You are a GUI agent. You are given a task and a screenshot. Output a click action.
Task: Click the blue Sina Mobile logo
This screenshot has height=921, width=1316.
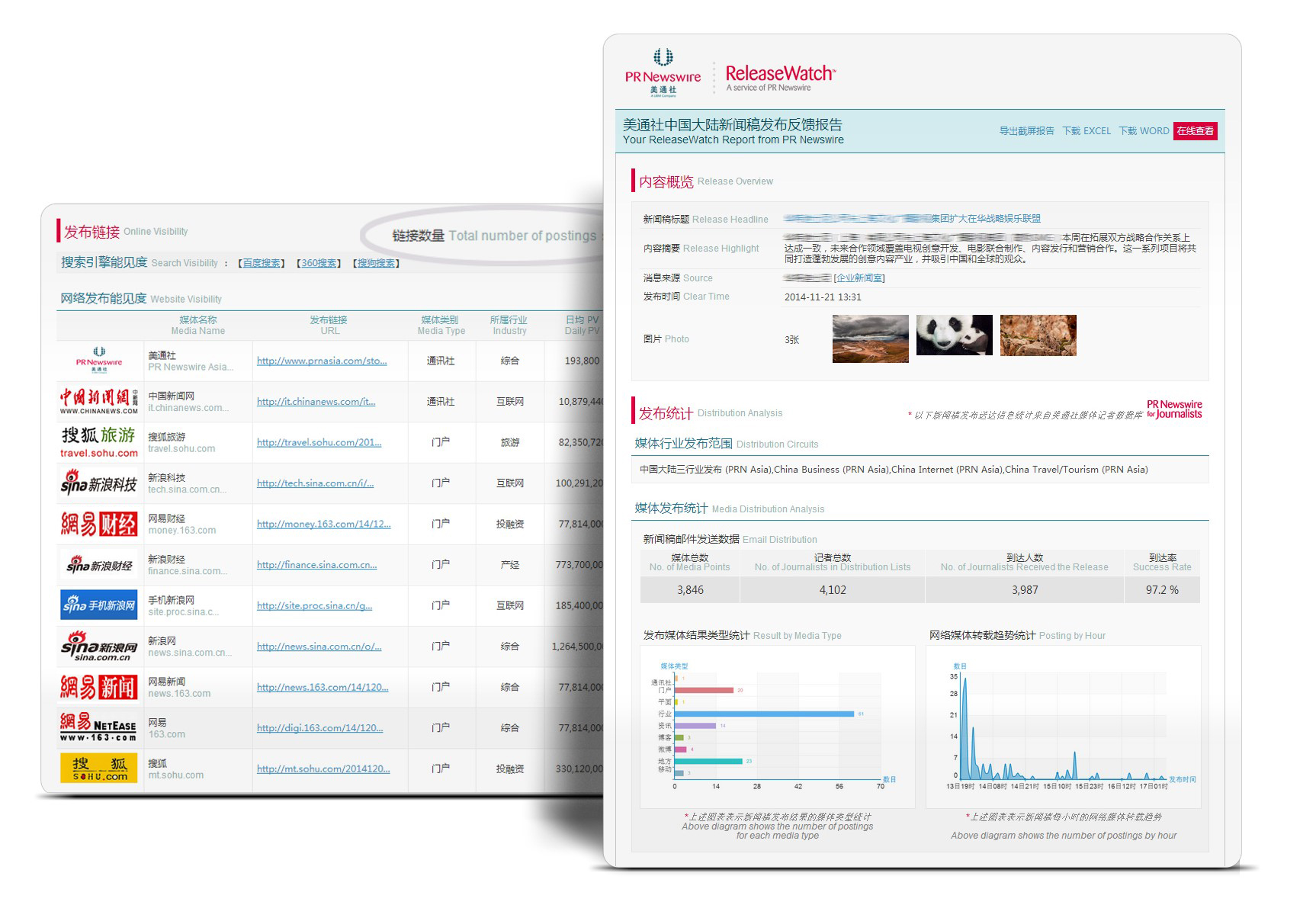(99, 605)
